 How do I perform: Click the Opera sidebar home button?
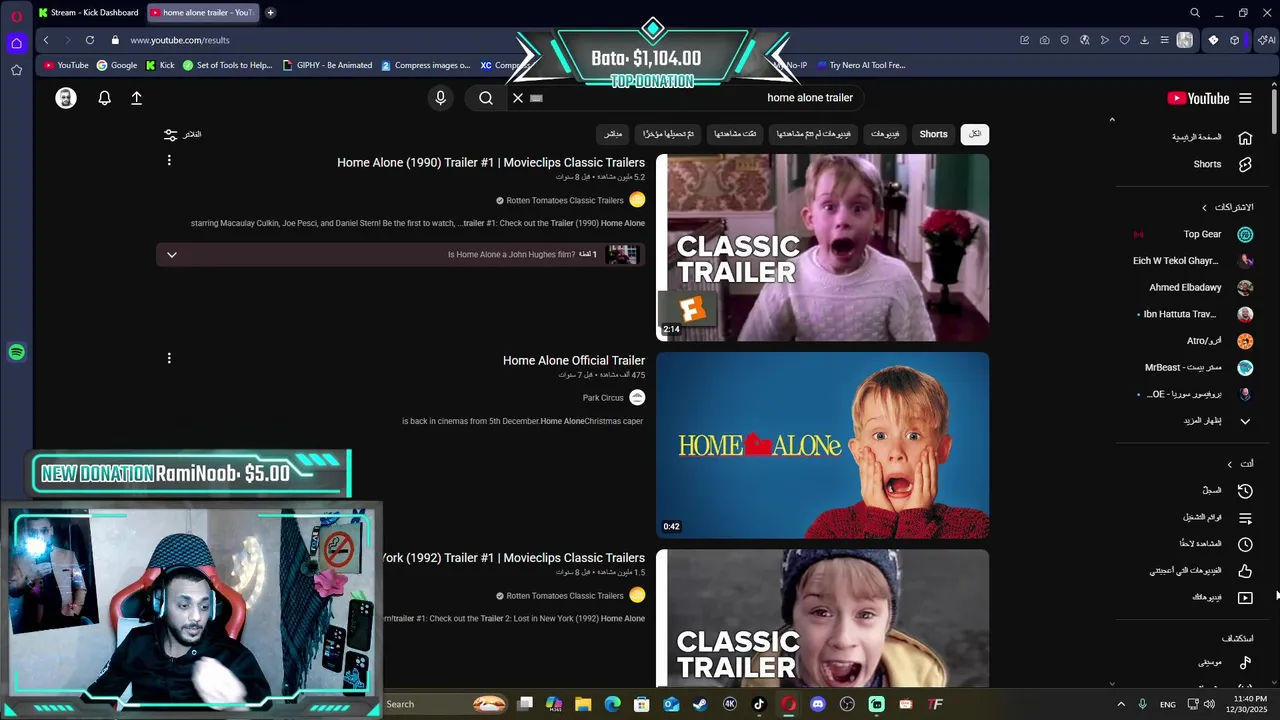pyautogui.click(x=16, y=43)
